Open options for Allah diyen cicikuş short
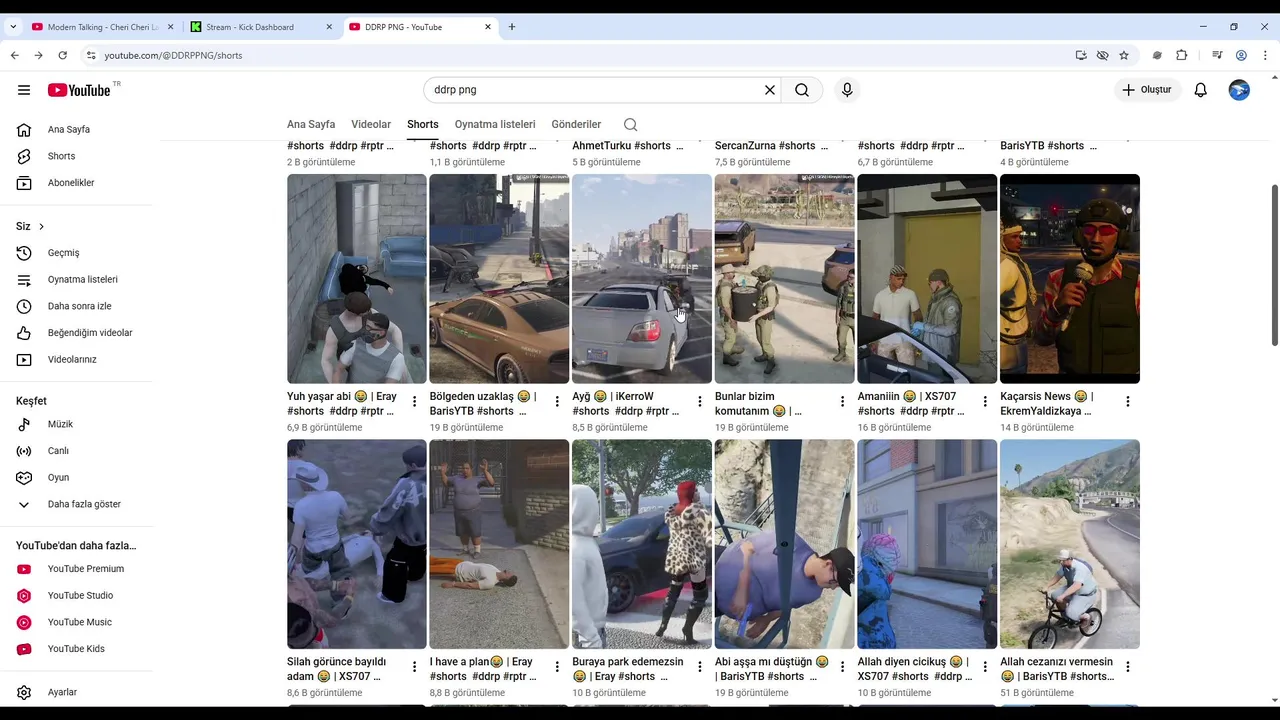 [x=985, y=666]
